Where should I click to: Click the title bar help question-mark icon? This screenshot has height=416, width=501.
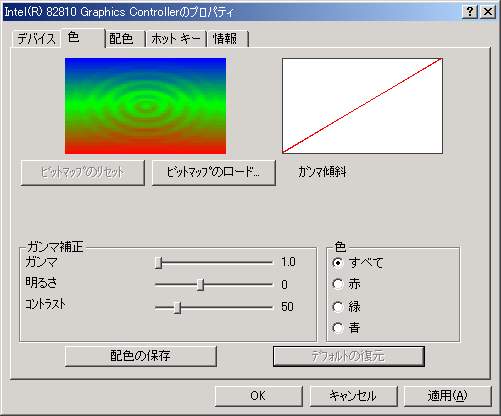[469, 12]
